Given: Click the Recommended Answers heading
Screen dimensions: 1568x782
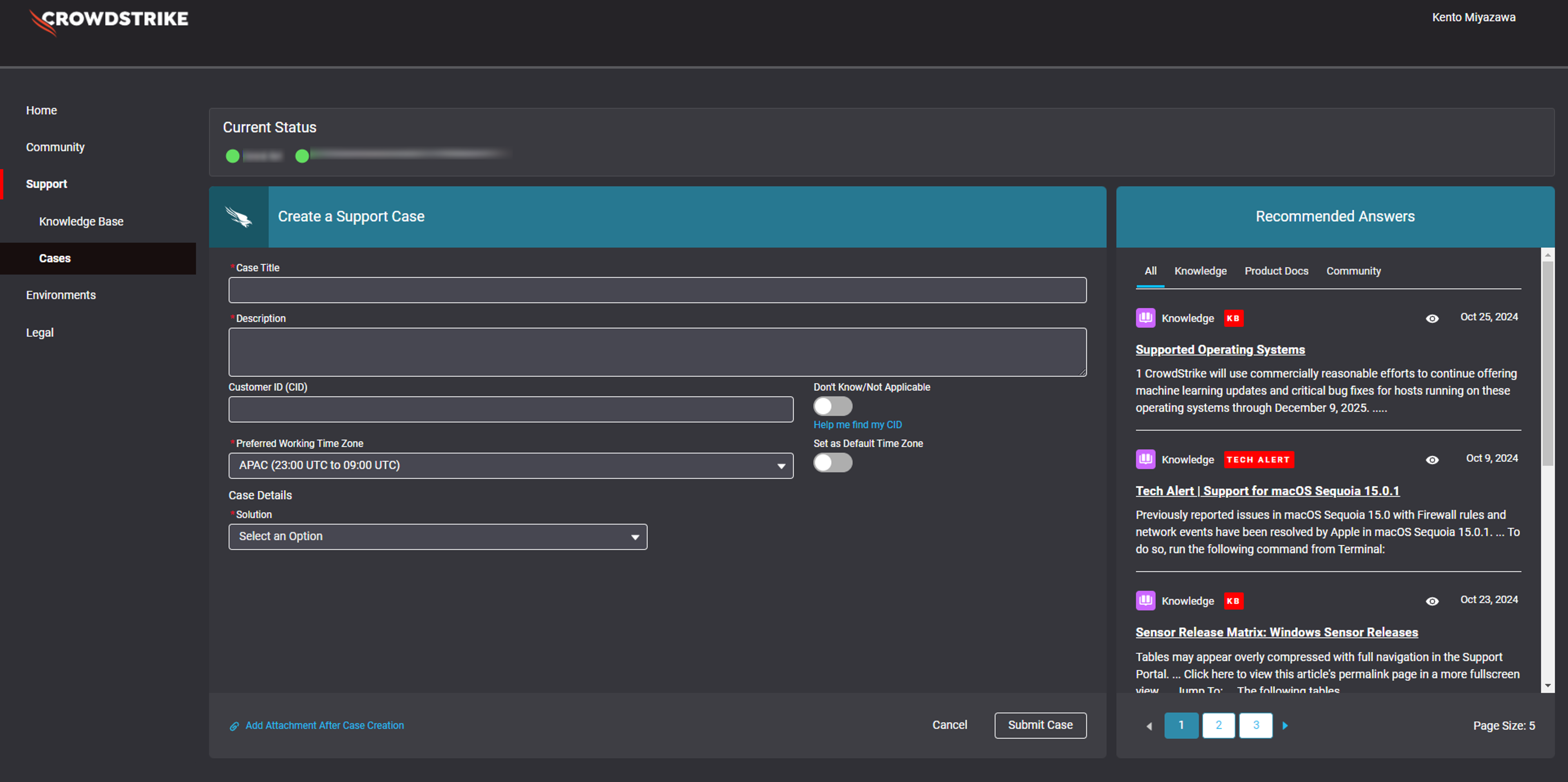Looking at the screenshot, I should click(x=1335, y=216).
